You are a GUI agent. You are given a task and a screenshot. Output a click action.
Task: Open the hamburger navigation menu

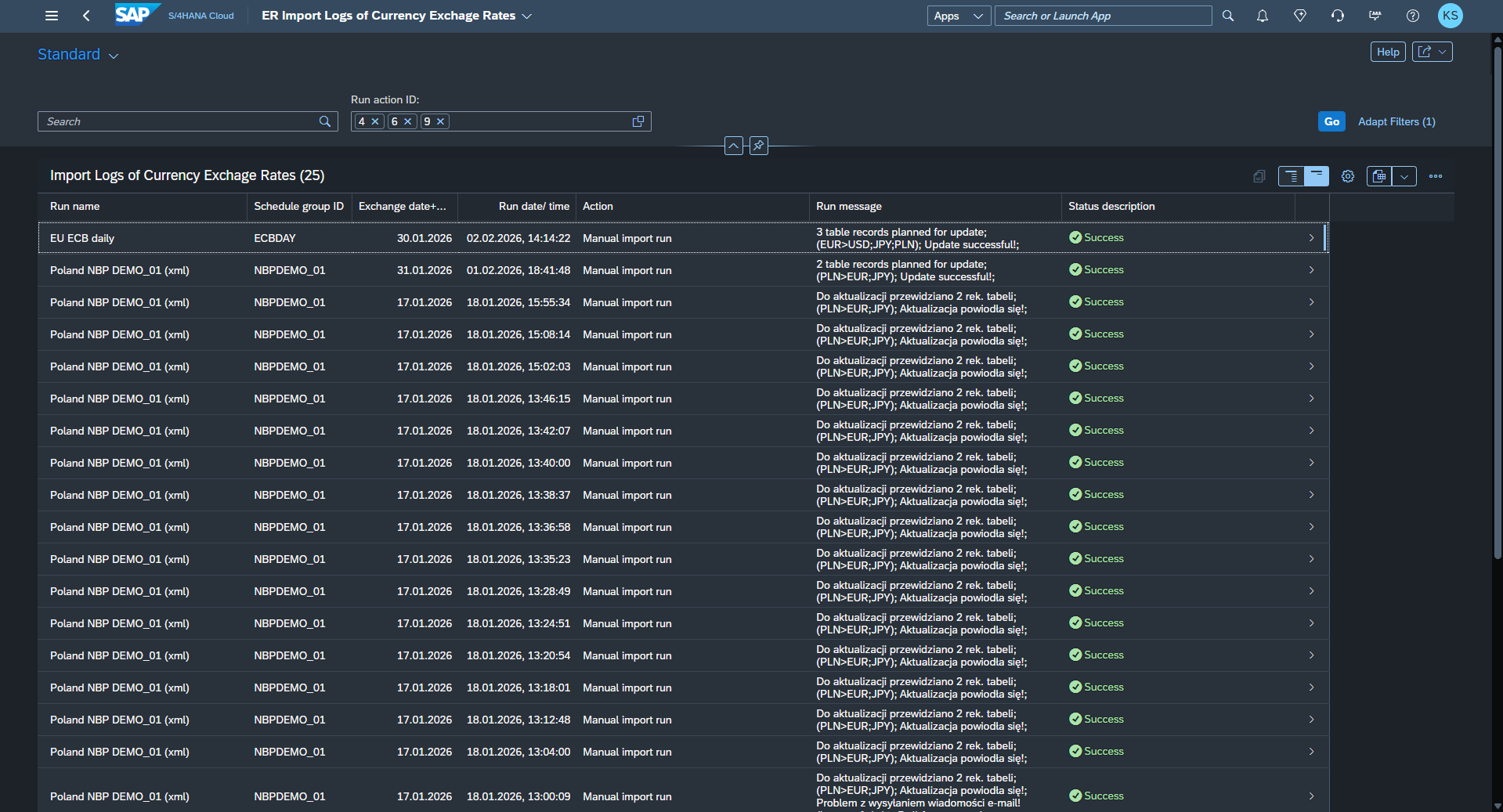point(52,16)
